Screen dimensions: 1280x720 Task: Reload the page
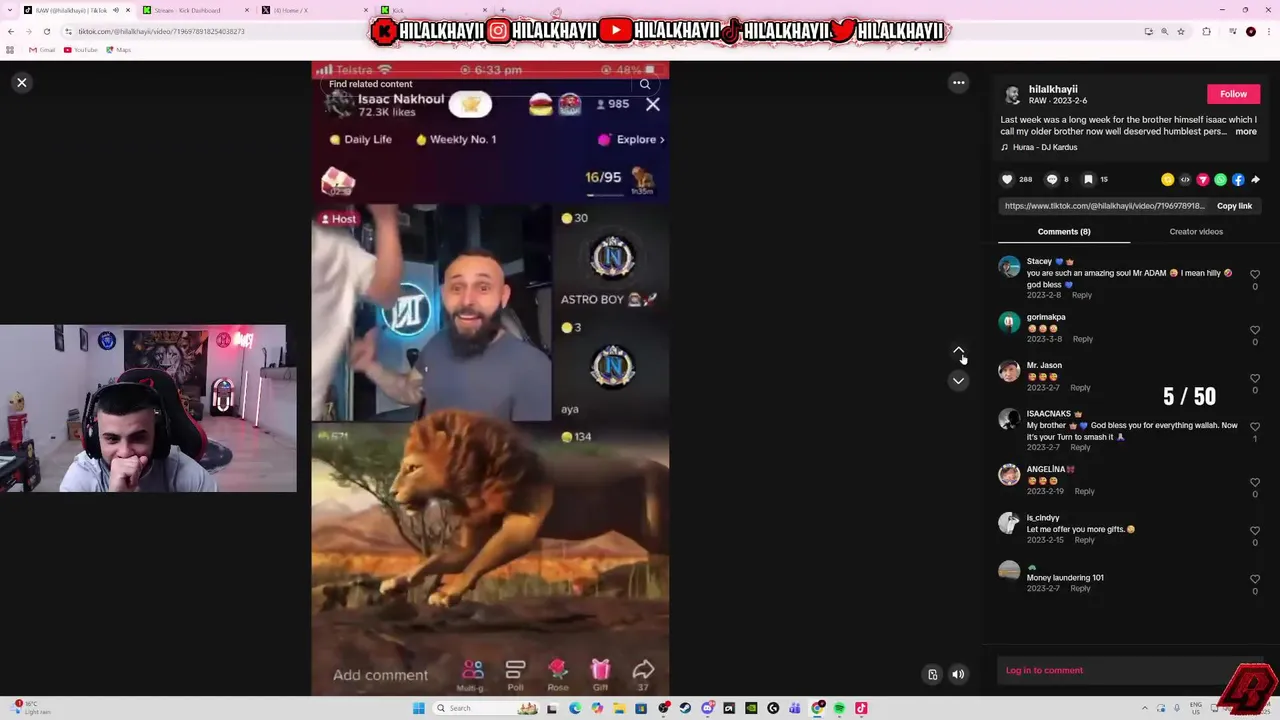point(46,31)
